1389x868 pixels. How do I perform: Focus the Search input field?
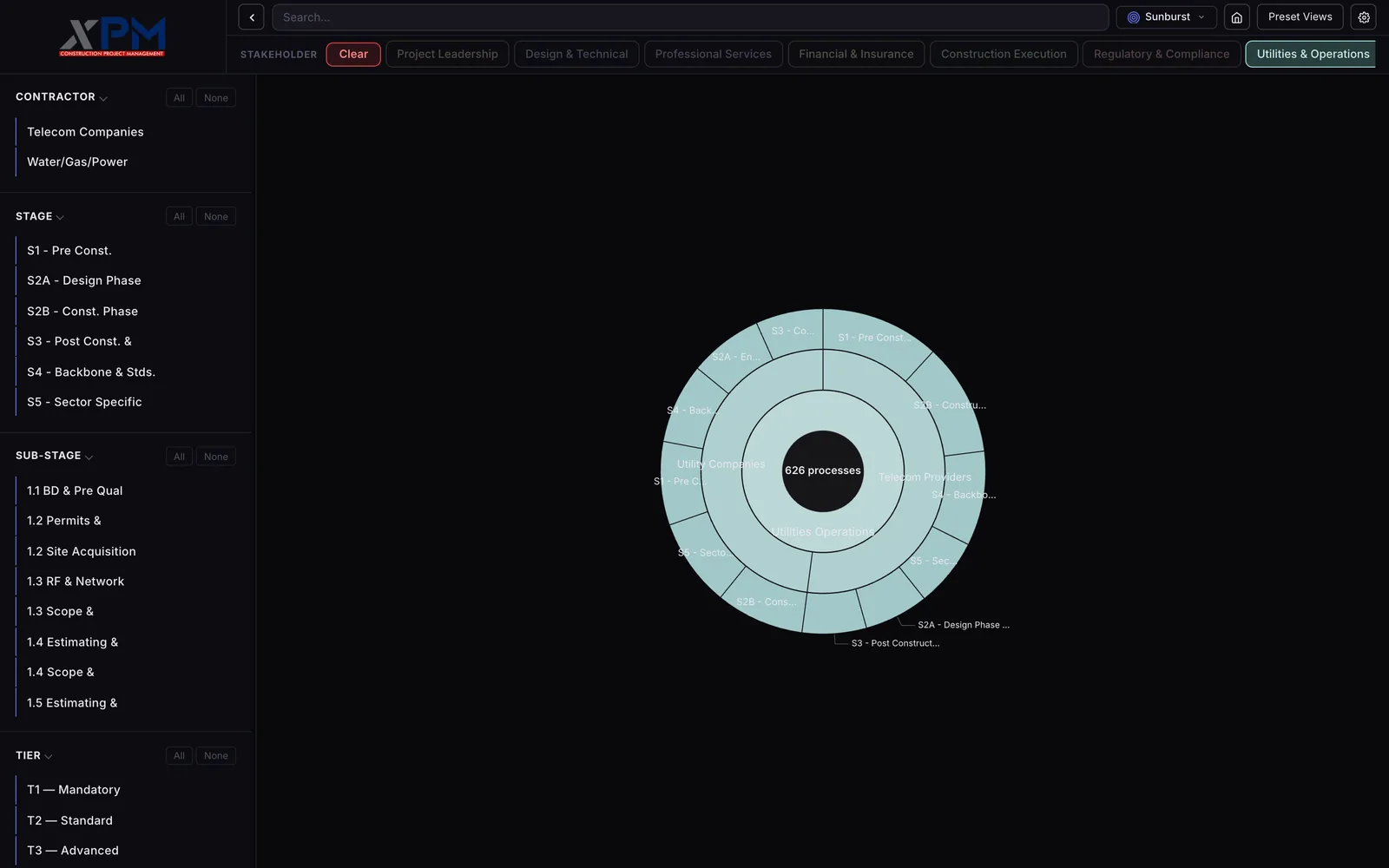click(690, 17)
